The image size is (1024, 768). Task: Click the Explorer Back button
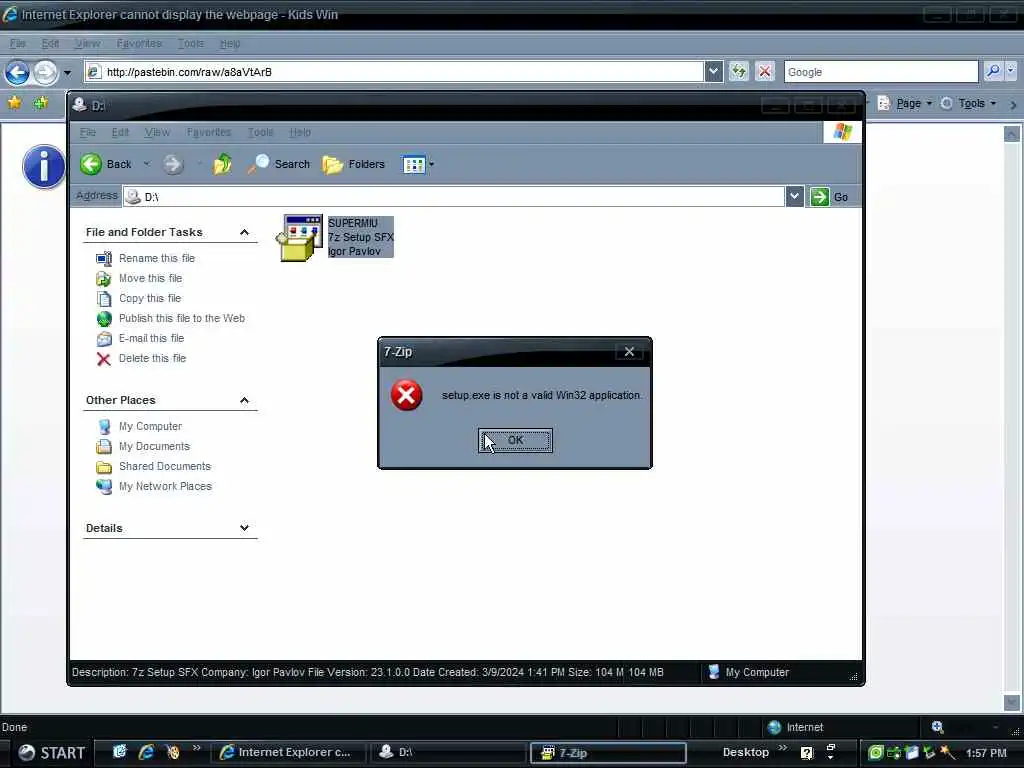[106, 164]
